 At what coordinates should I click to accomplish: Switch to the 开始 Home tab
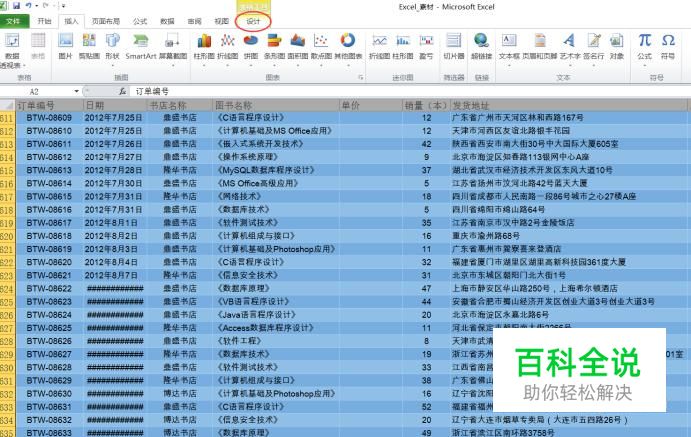[x=44, y=21]
